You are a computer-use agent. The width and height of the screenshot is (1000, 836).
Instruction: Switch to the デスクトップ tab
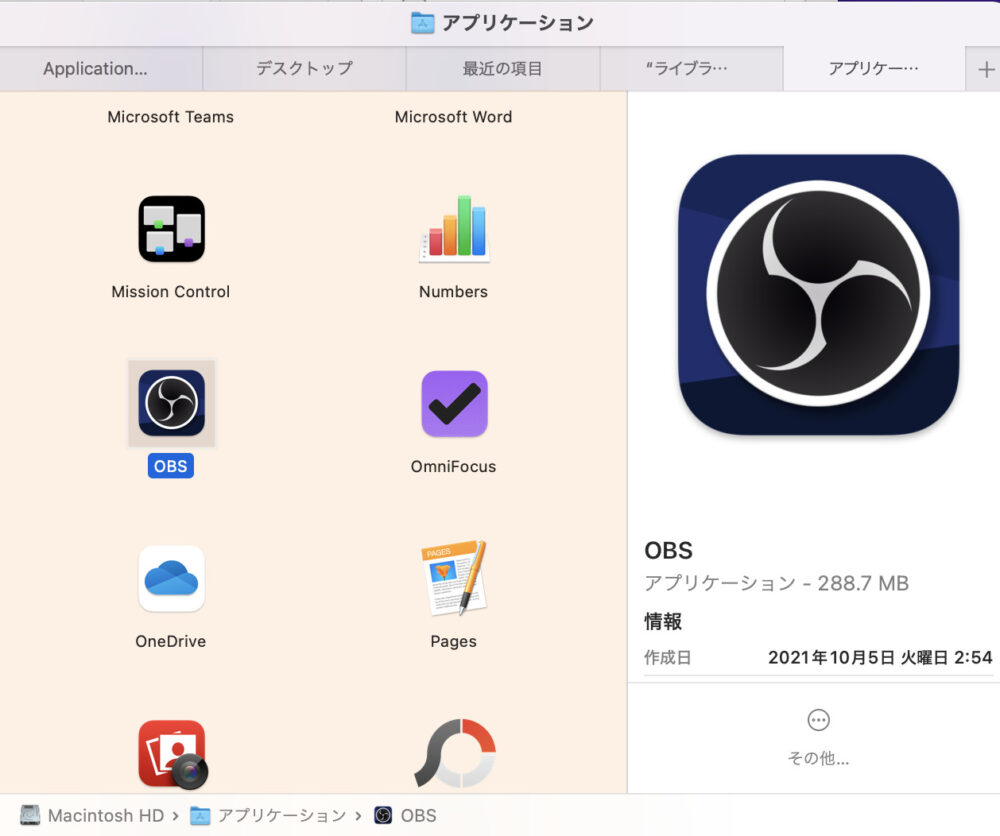tap(304, 69)
